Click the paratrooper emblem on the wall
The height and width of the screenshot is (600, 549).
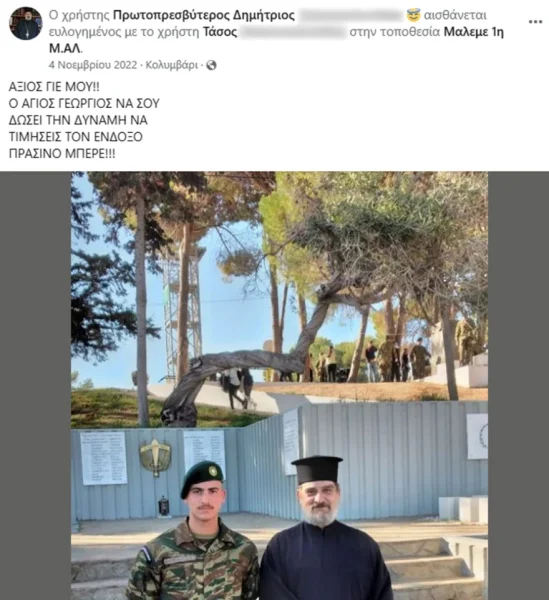[155, 457]
